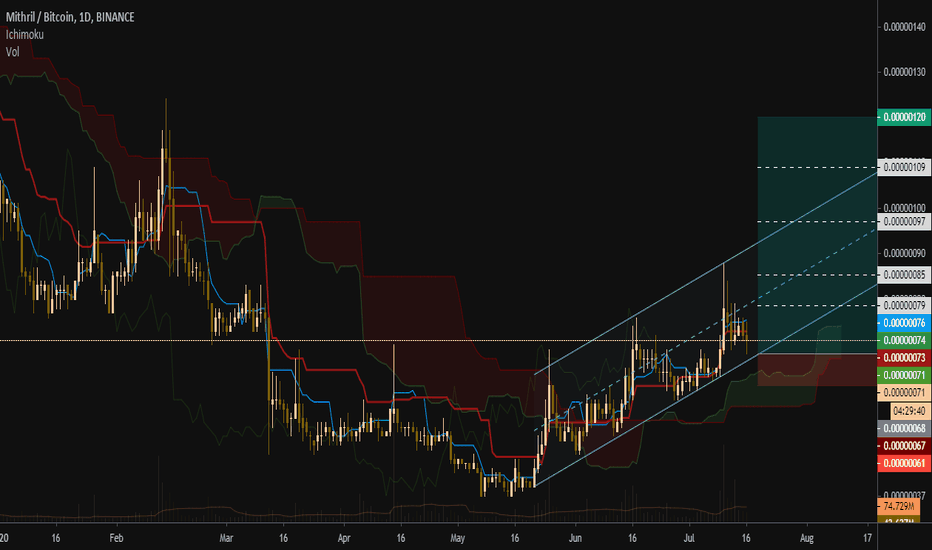This screenshot has height=550, width=932.
Task: Click the blue 0.00000076 price tag
Action: point(904,323)
